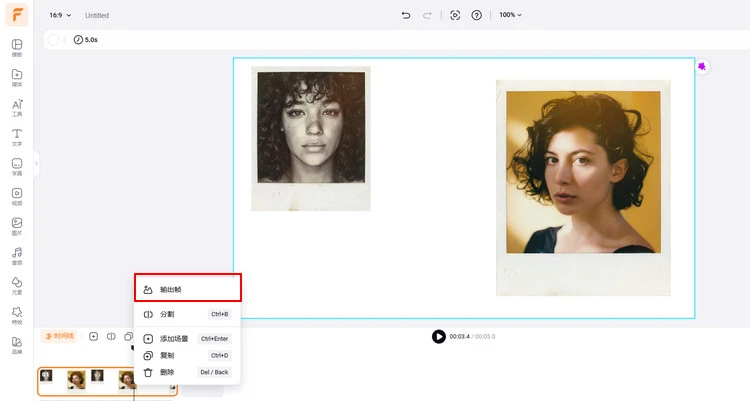Screen dimensions: 750x401
Task: Open the 100% zoom level dropdown
Action: tap(510, 15)
